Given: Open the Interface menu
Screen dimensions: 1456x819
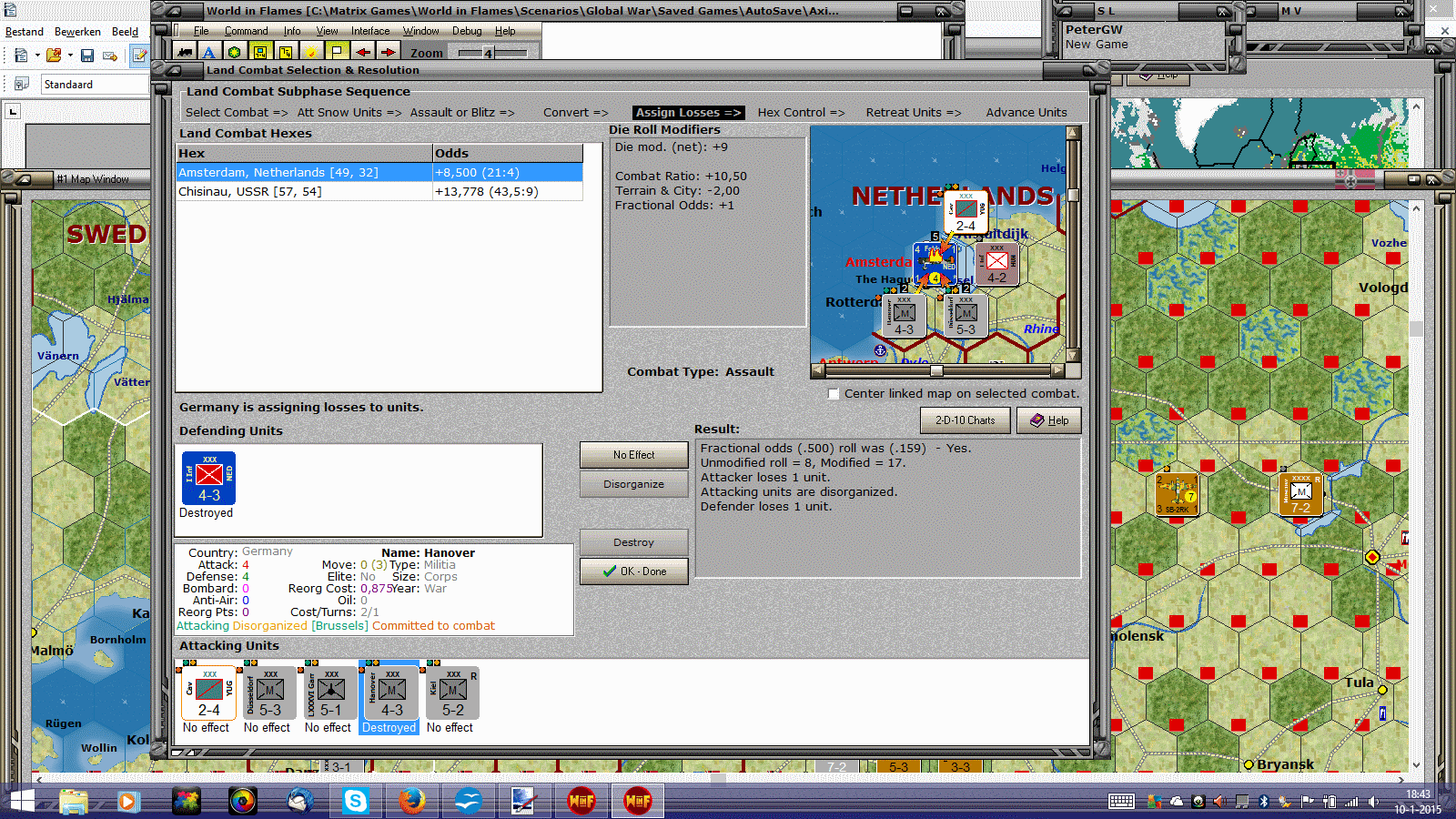Looking at the screenshot, I should point(370,31).
